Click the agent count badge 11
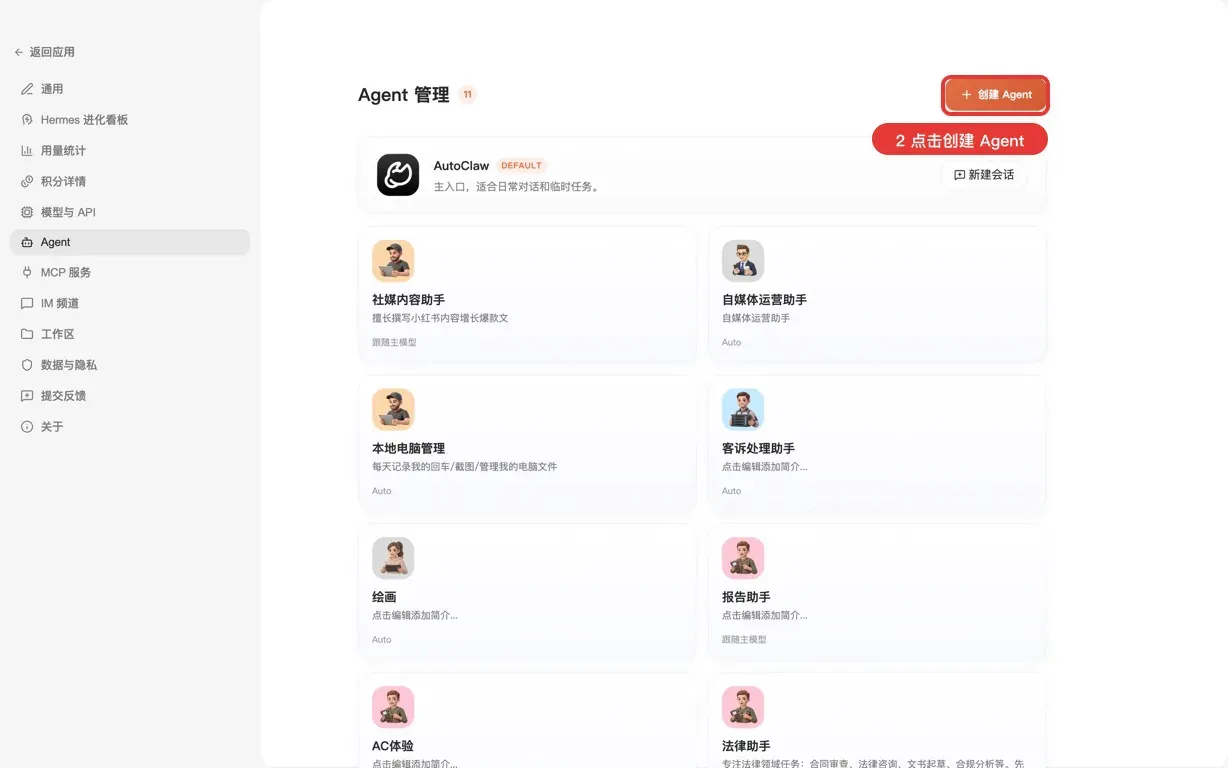This screenshot has width=1228, height=768. coord(467,95)
